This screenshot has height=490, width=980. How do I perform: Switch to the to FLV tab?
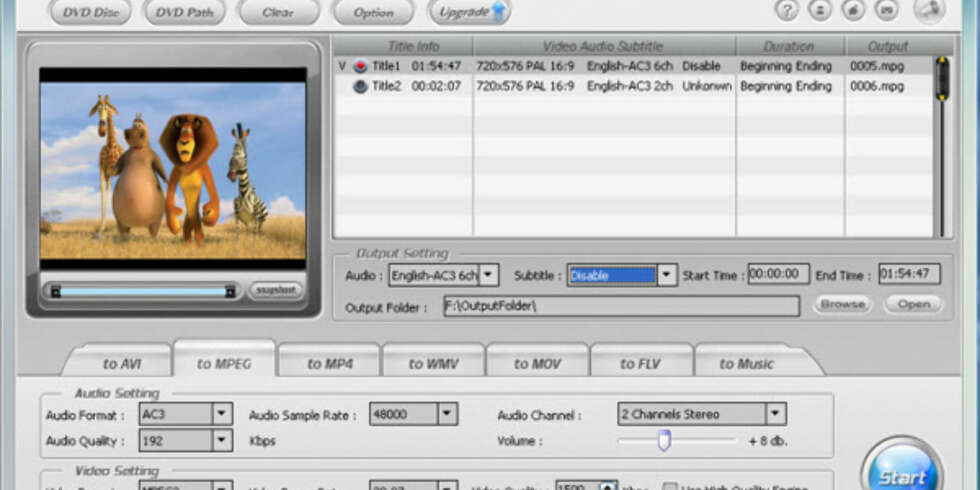pyautogui.click(x=641, y=363)
